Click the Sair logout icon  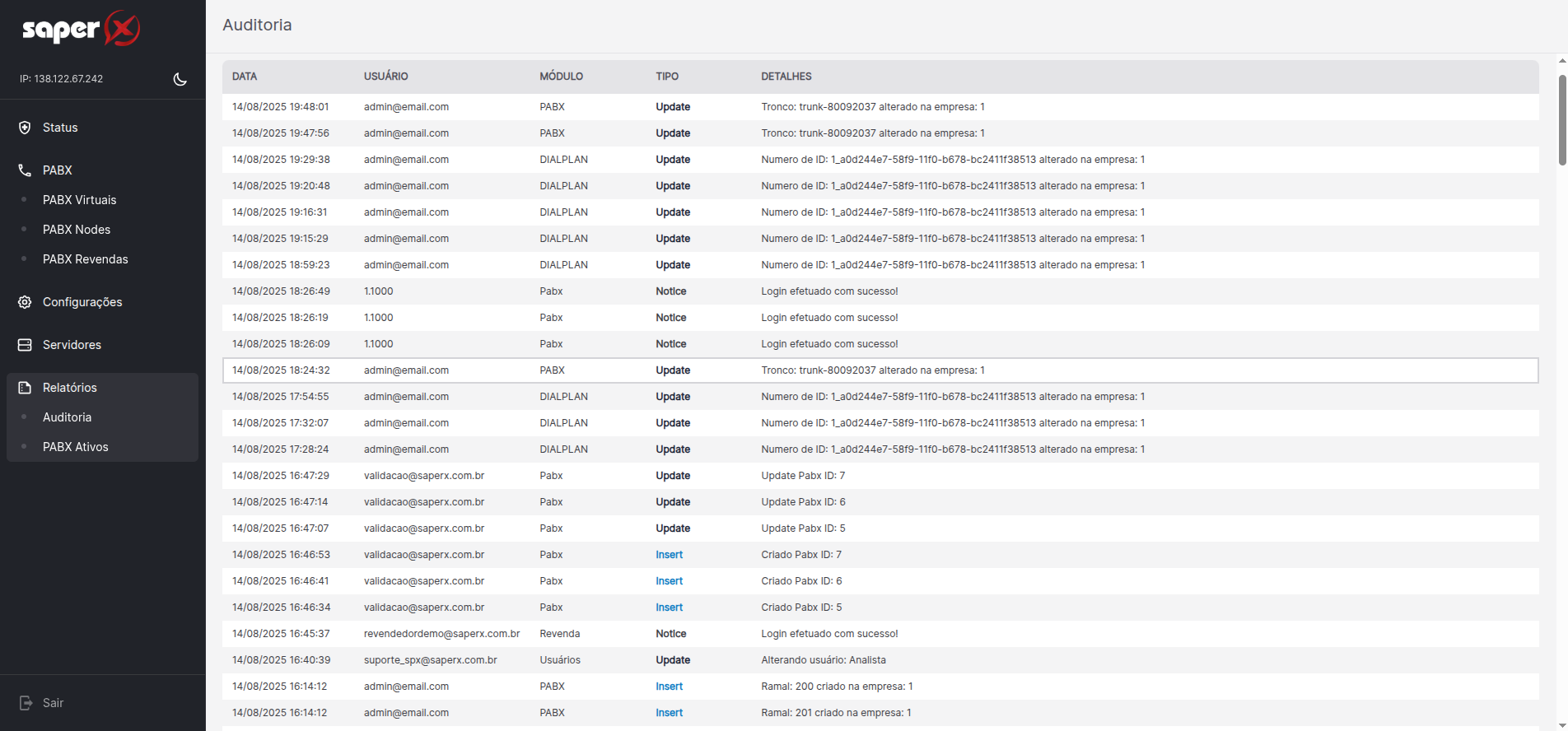26,703
